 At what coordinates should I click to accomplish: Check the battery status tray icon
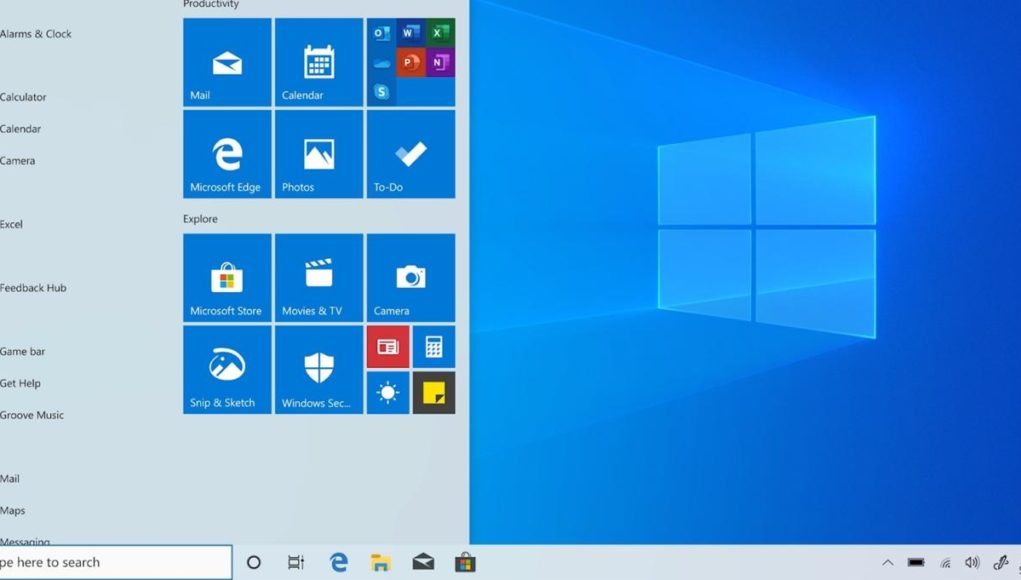[916, 562]
